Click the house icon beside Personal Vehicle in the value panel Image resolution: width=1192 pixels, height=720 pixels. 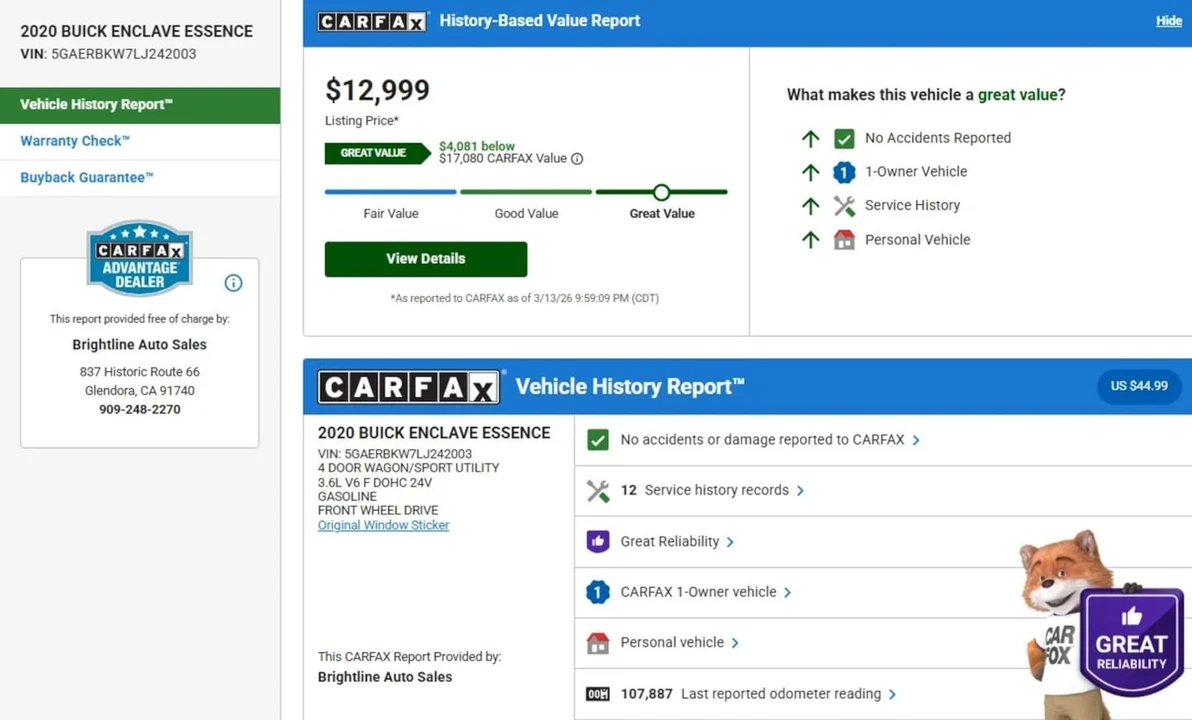point(844,240)
